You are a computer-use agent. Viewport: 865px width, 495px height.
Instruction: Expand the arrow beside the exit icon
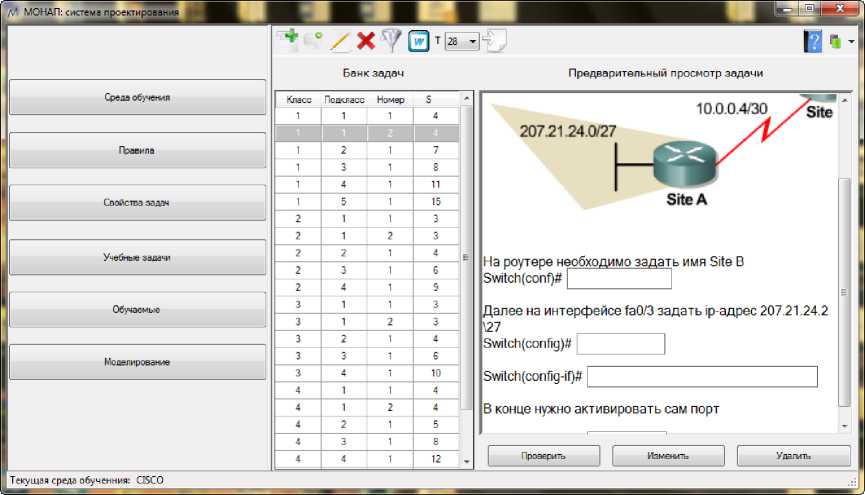(851, 42)
